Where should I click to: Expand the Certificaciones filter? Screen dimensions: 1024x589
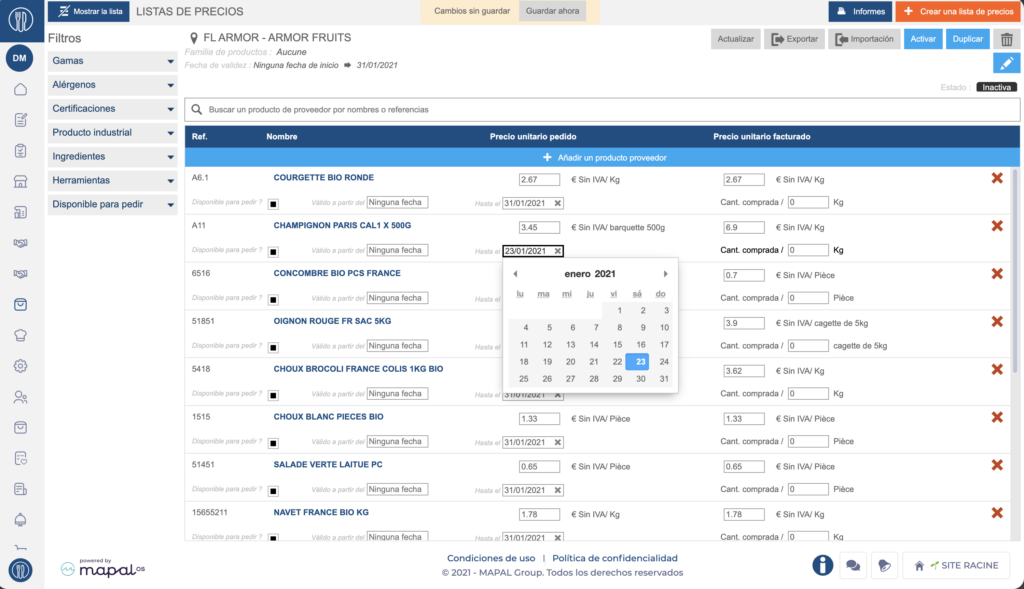(112, 108)
